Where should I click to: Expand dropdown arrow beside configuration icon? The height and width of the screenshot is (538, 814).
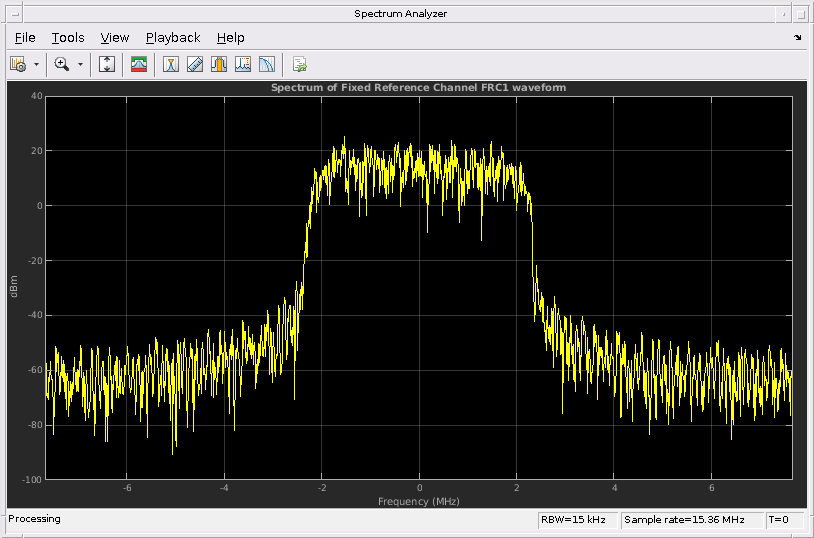37,64
